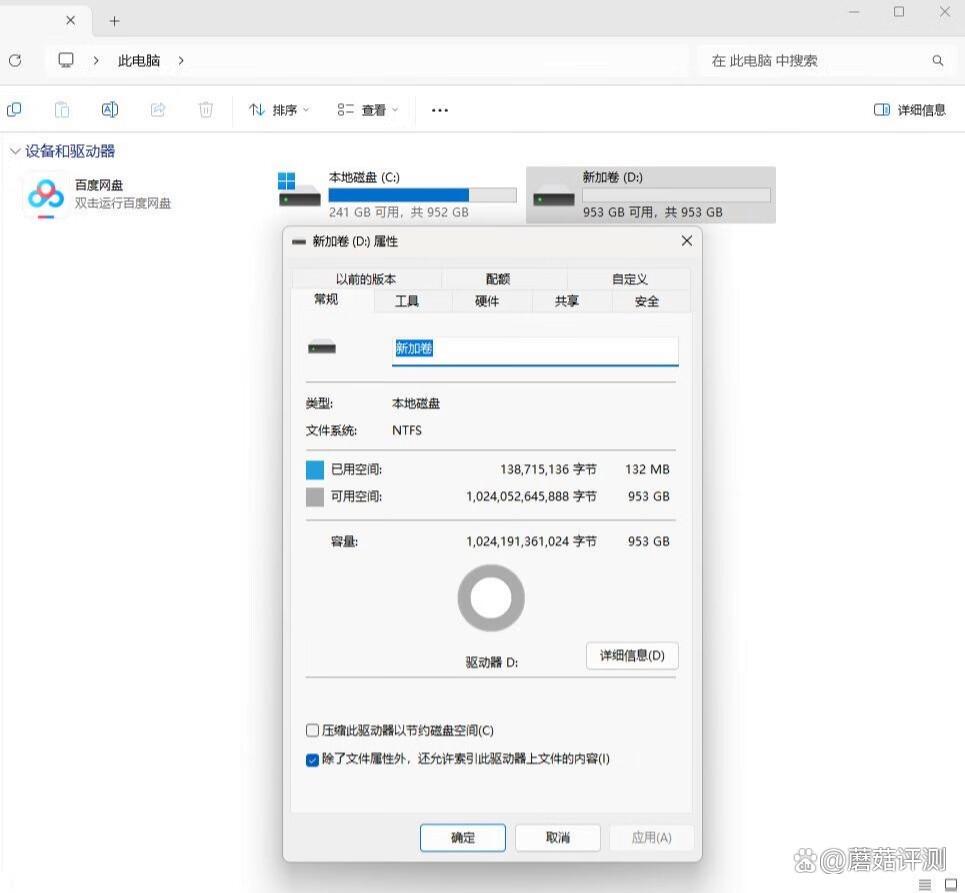Click the 详细信息(D) button
965x893 pixels.
point(632,656)
